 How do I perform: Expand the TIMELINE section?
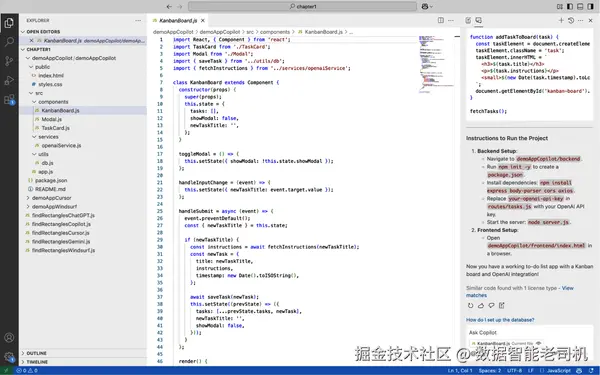[x=83, y=362]
